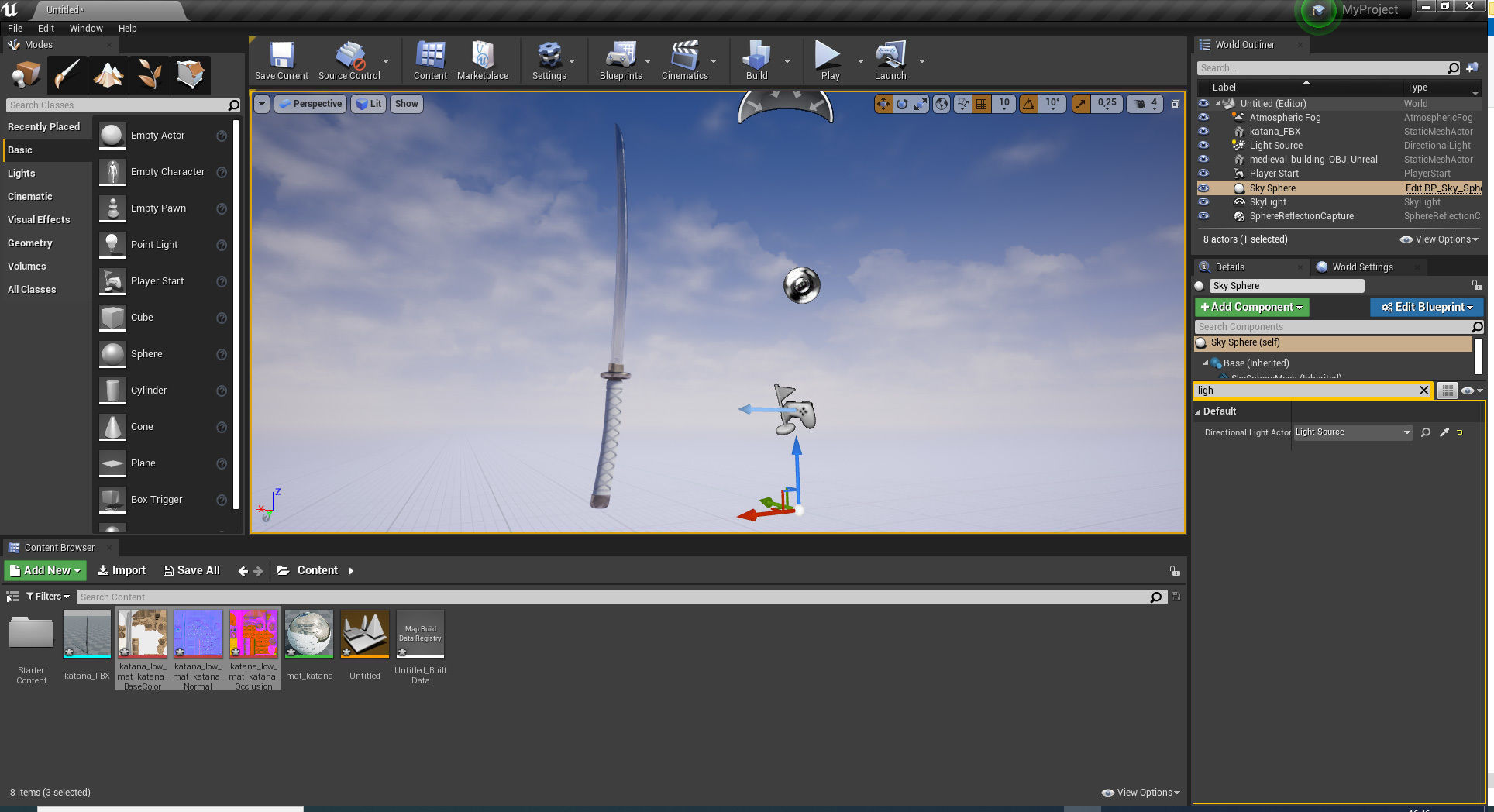Go back in Content Browser history
The image size is (1494, 812).
[243, 571]
